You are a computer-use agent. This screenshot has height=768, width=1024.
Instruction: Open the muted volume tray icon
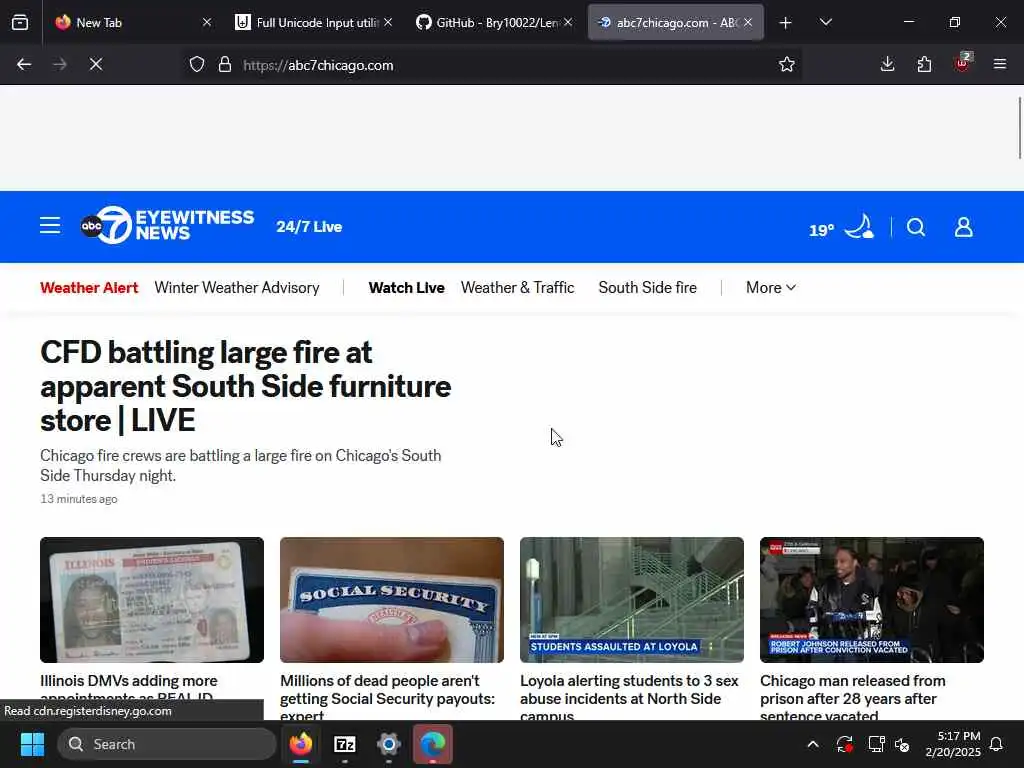click(902, 744)
